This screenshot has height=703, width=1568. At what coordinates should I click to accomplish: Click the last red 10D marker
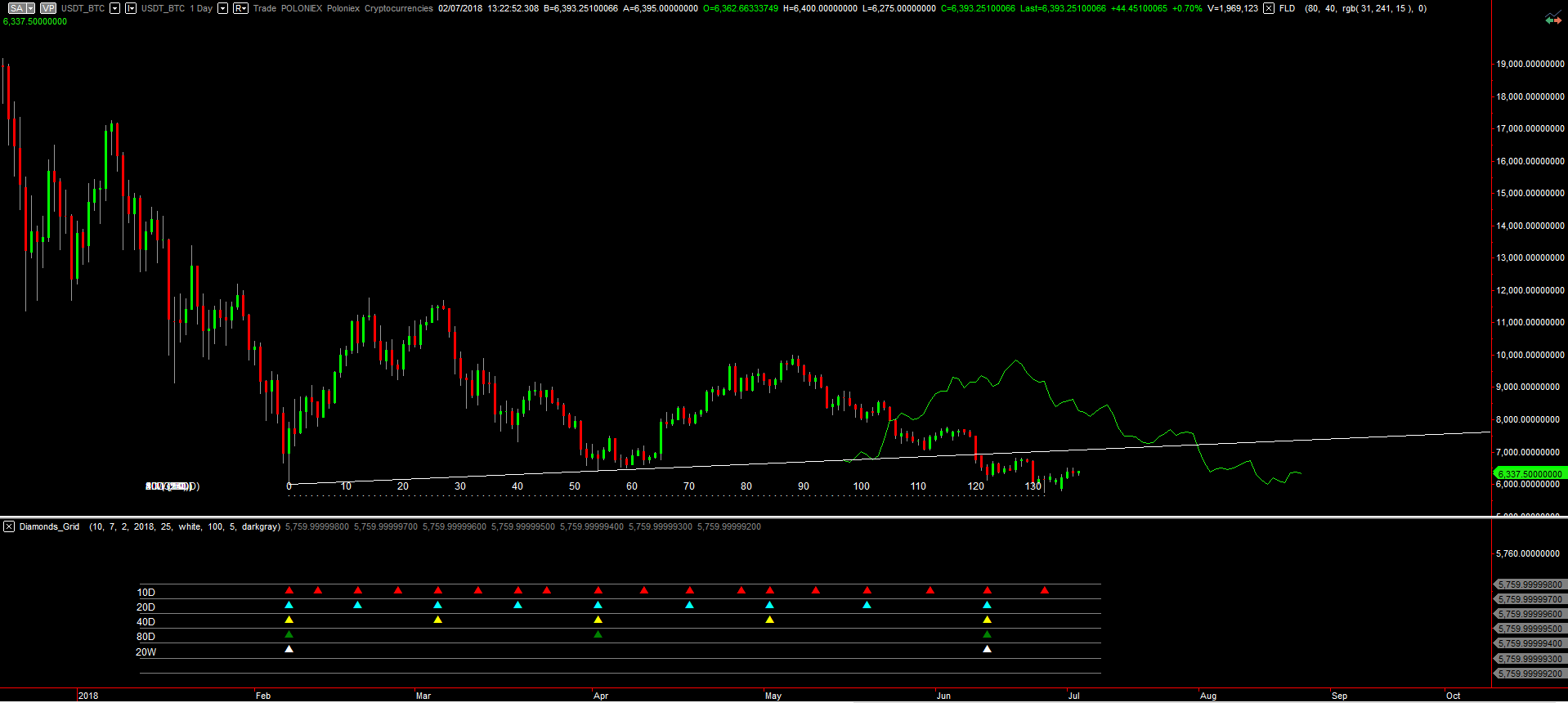pyautogui.click(x=1044, y=590)
